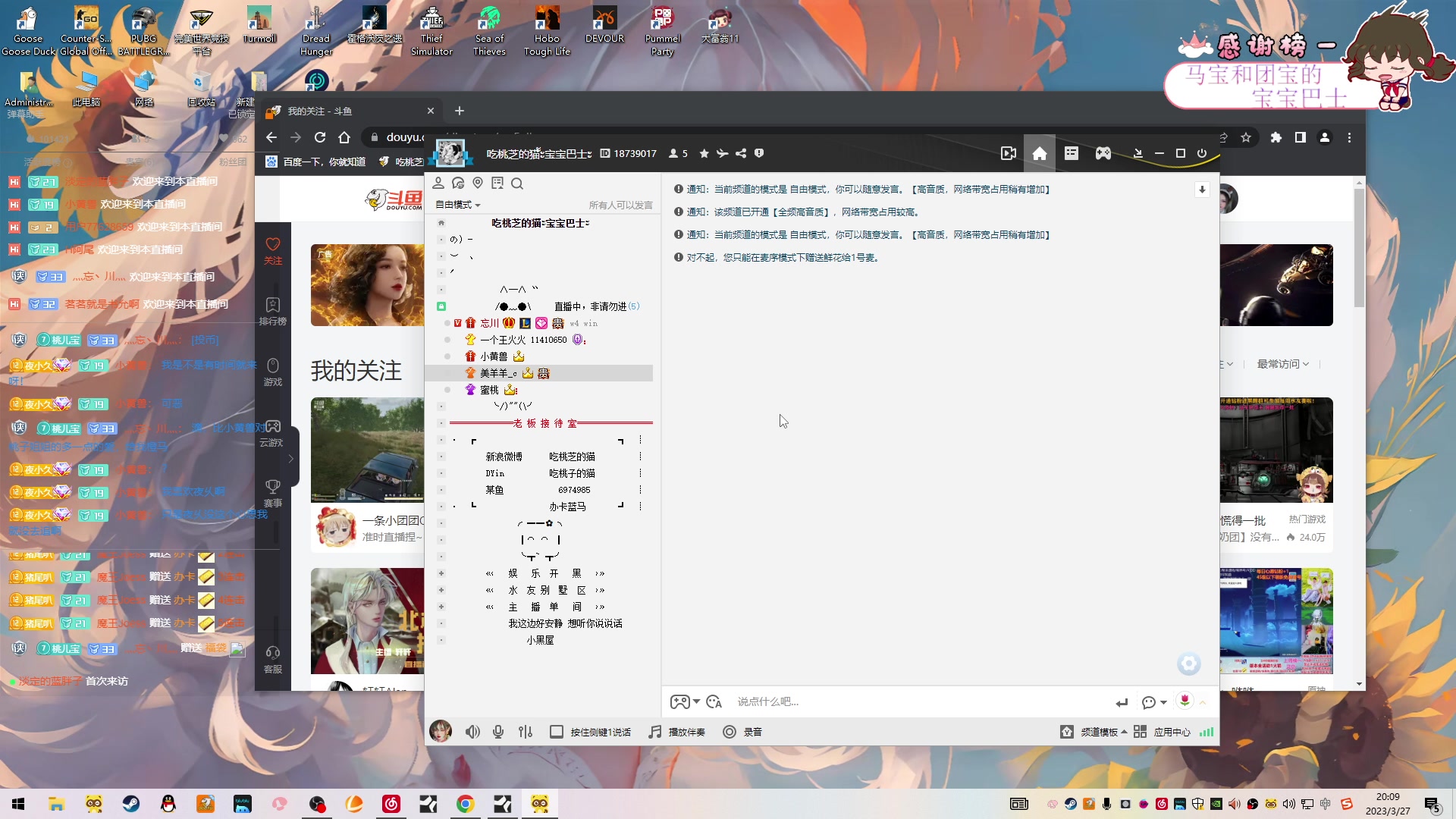Click the report shield icon in the channel header

pyautogui.click(x=759, y=153)
